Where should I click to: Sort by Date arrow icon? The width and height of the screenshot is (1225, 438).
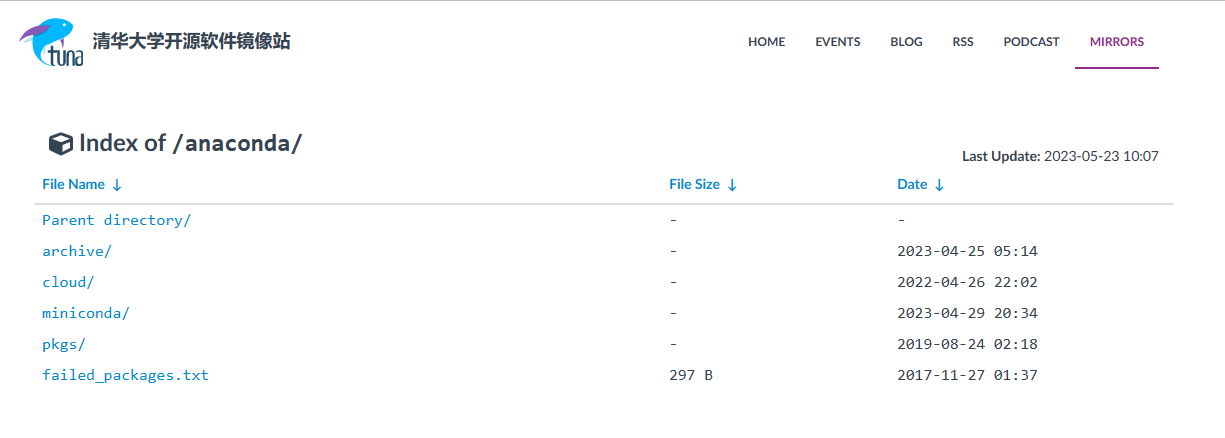coord(940,185)
